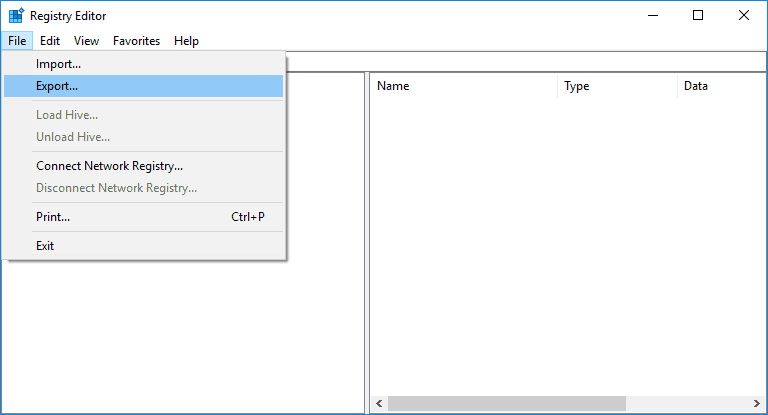Select Print... from the File menu
Viewport: 768px width, 415px height.
53,216
